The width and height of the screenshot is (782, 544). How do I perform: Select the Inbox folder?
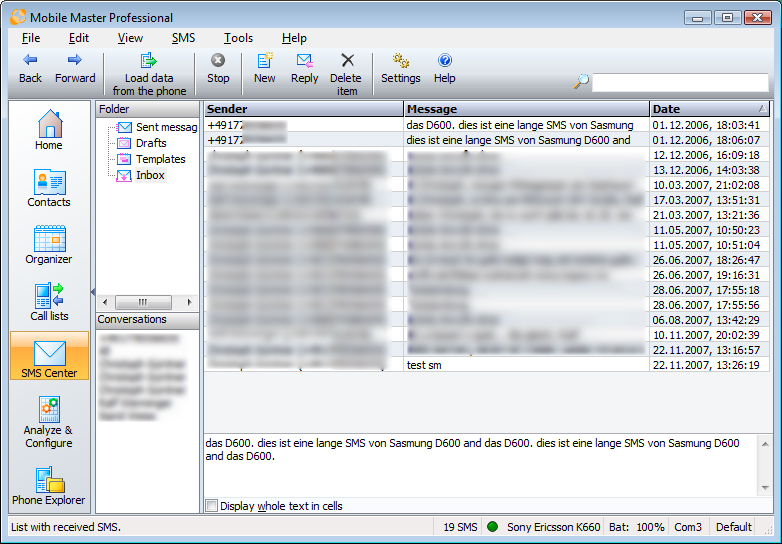click(x=150, y=175)
